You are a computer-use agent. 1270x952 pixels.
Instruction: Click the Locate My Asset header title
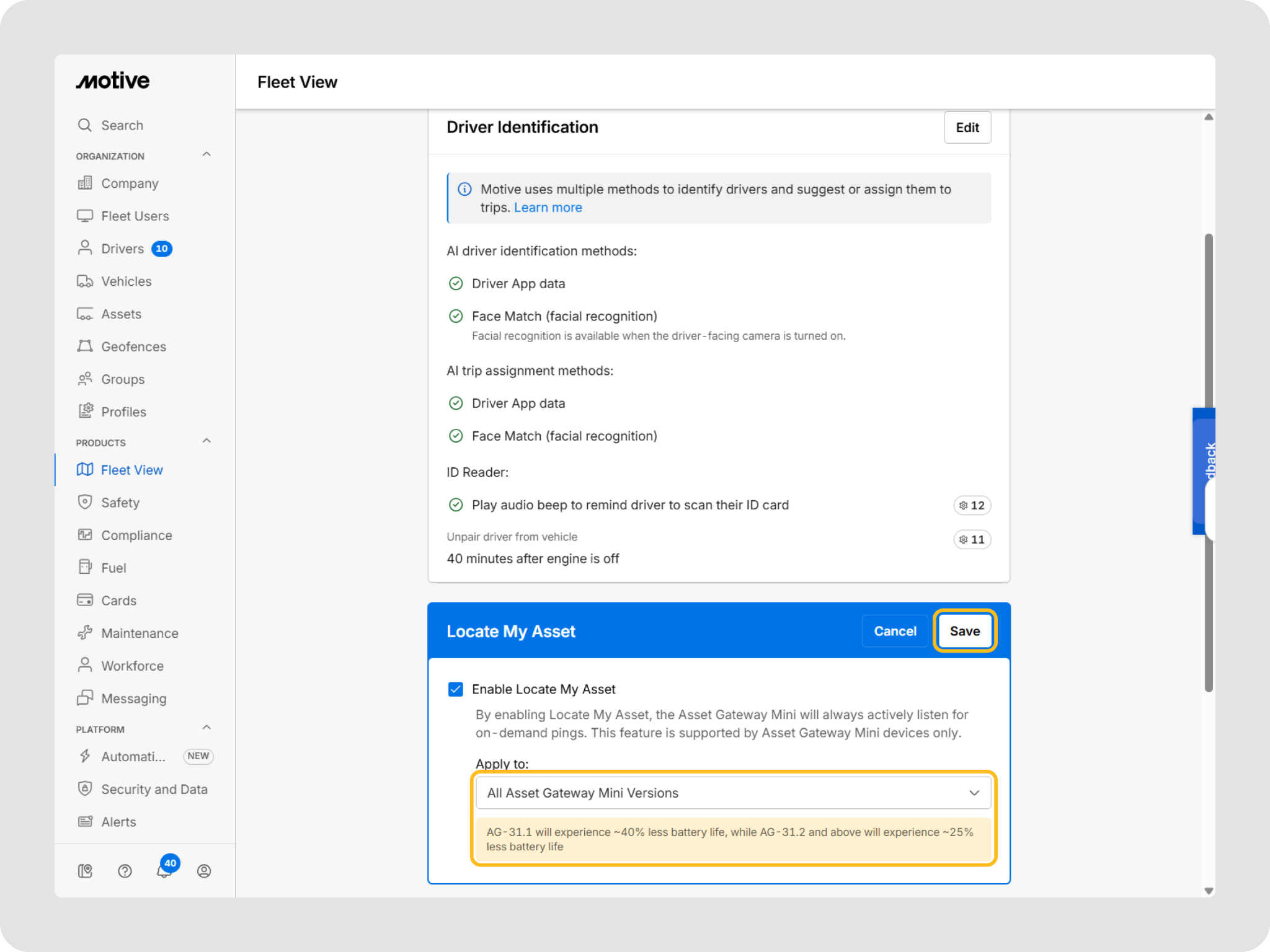point(511,631)
